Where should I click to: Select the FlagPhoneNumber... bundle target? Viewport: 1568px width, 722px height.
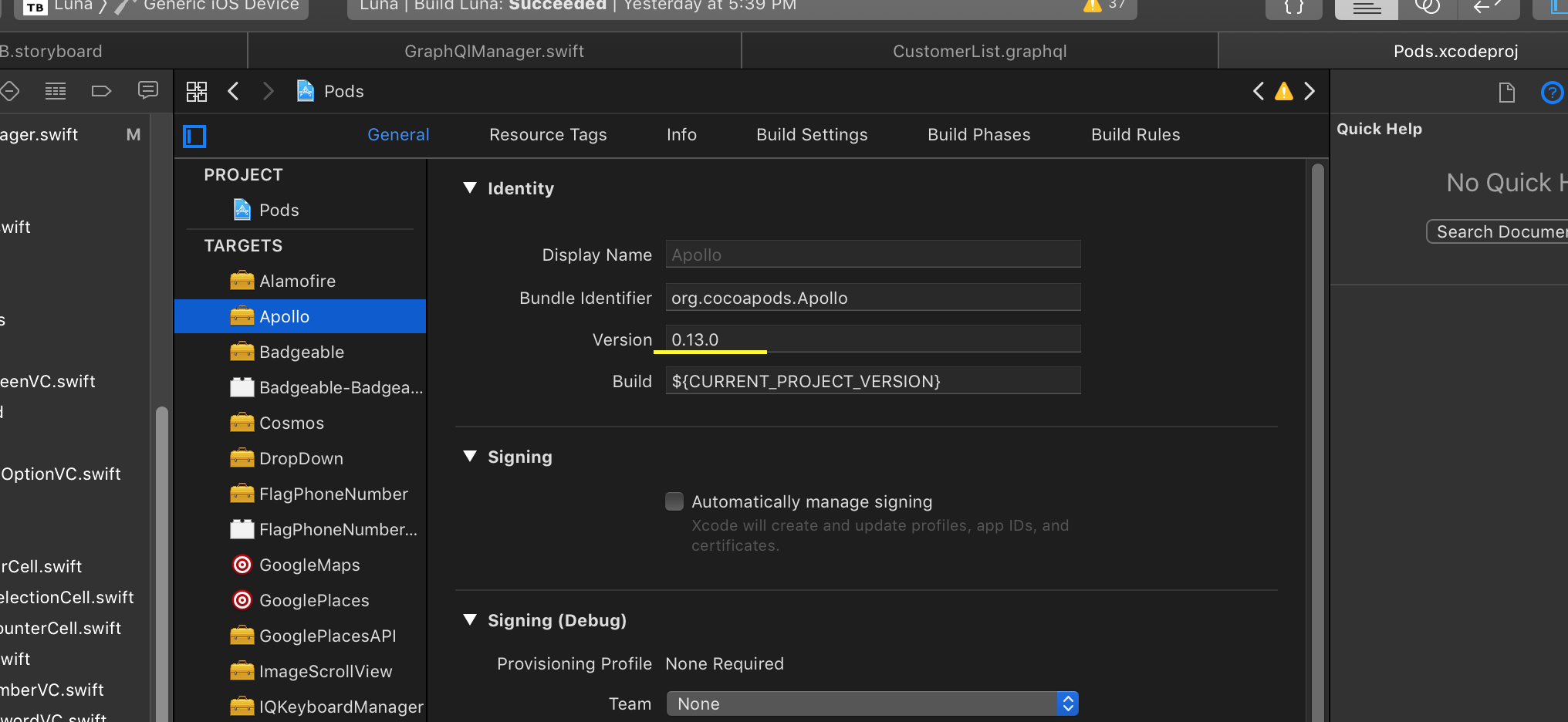(300, 529)
